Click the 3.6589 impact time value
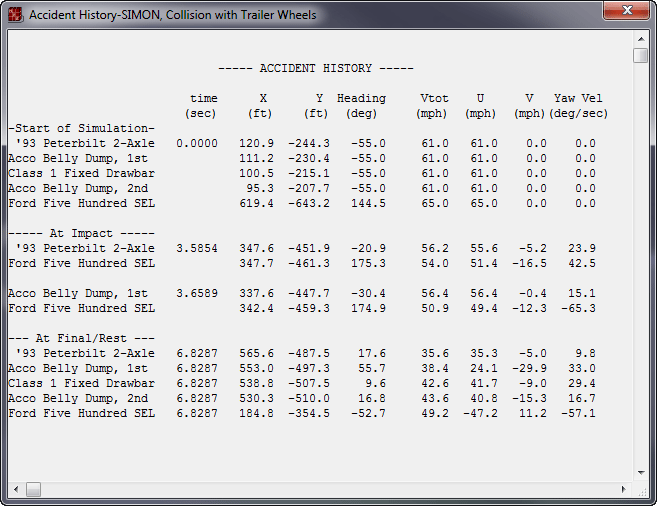 (x=197, y=294)
